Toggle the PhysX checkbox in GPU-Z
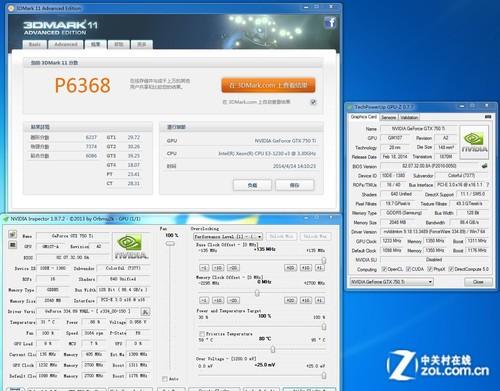 coord(430,269)
